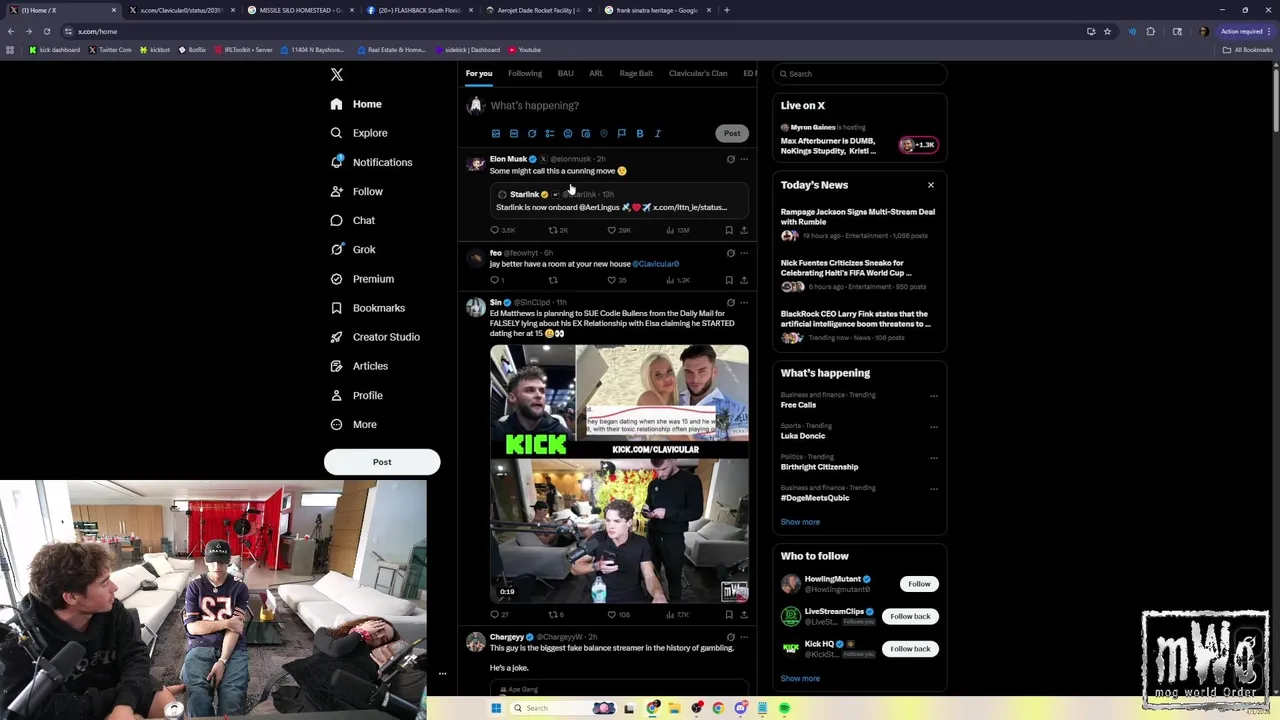
Task: Switch to the Following tab
Action: point(525,74)
